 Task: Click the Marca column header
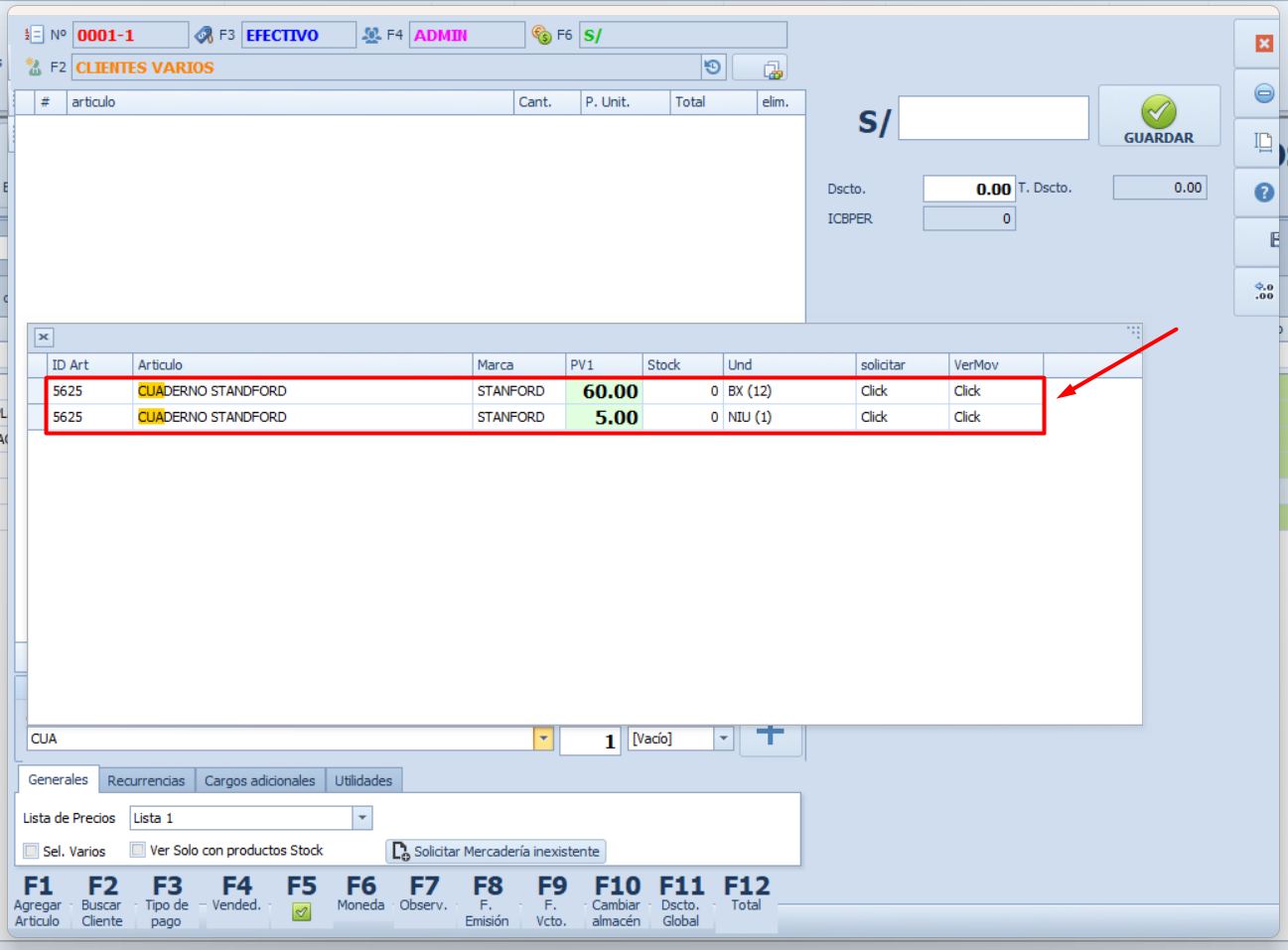pyautogui.click(x=518, y=365)
